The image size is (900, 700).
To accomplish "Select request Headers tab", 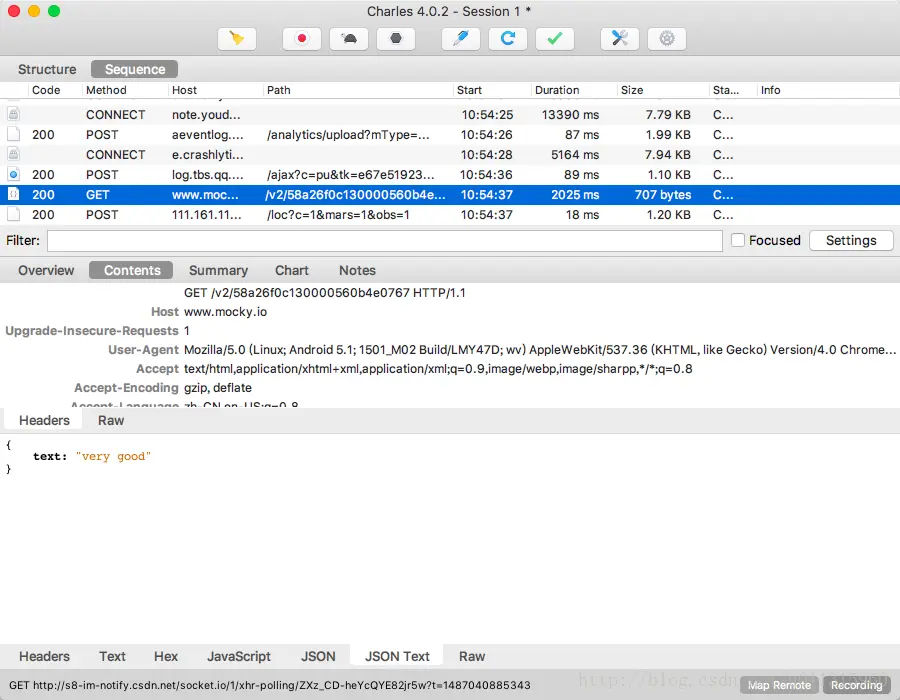I will click(x=44, y=421).
